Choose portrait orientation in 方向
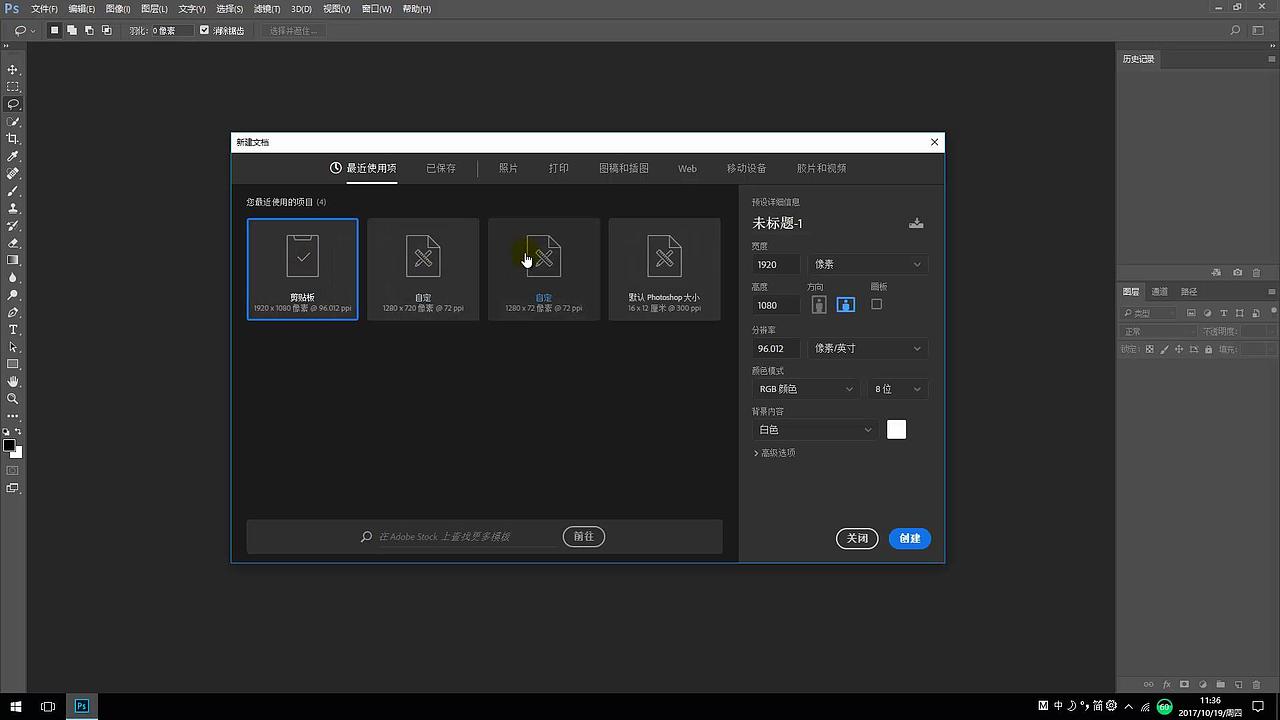The image size is (1280, 720). coord(819,305)
